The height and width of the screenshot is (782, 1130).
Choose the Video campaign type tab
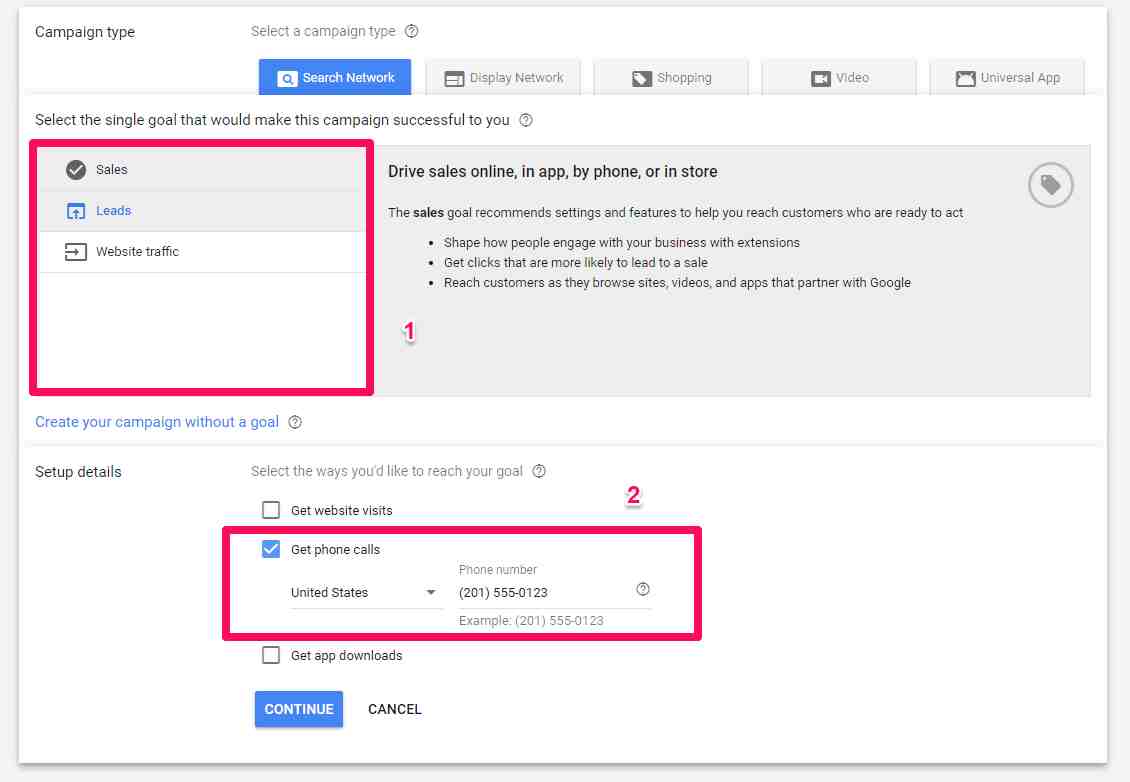pyautogui.click(x=839, y=78)
